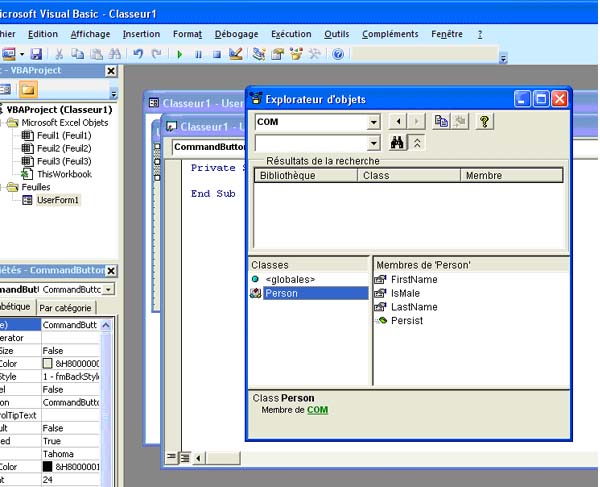Open the Compléments menu
This screenshot has height=487, width=600.
[x=390, y=34]
